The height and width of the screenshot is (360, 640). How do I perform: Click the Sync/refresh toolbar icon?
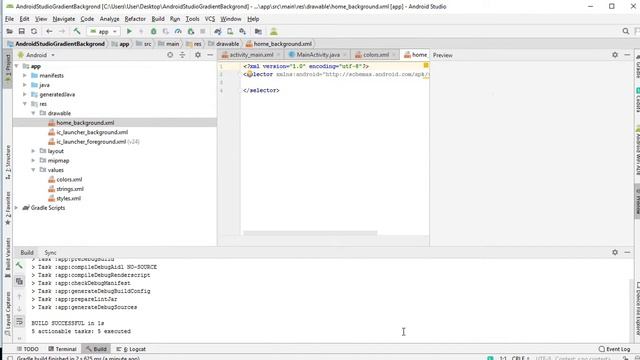click(x=34, y=31)
